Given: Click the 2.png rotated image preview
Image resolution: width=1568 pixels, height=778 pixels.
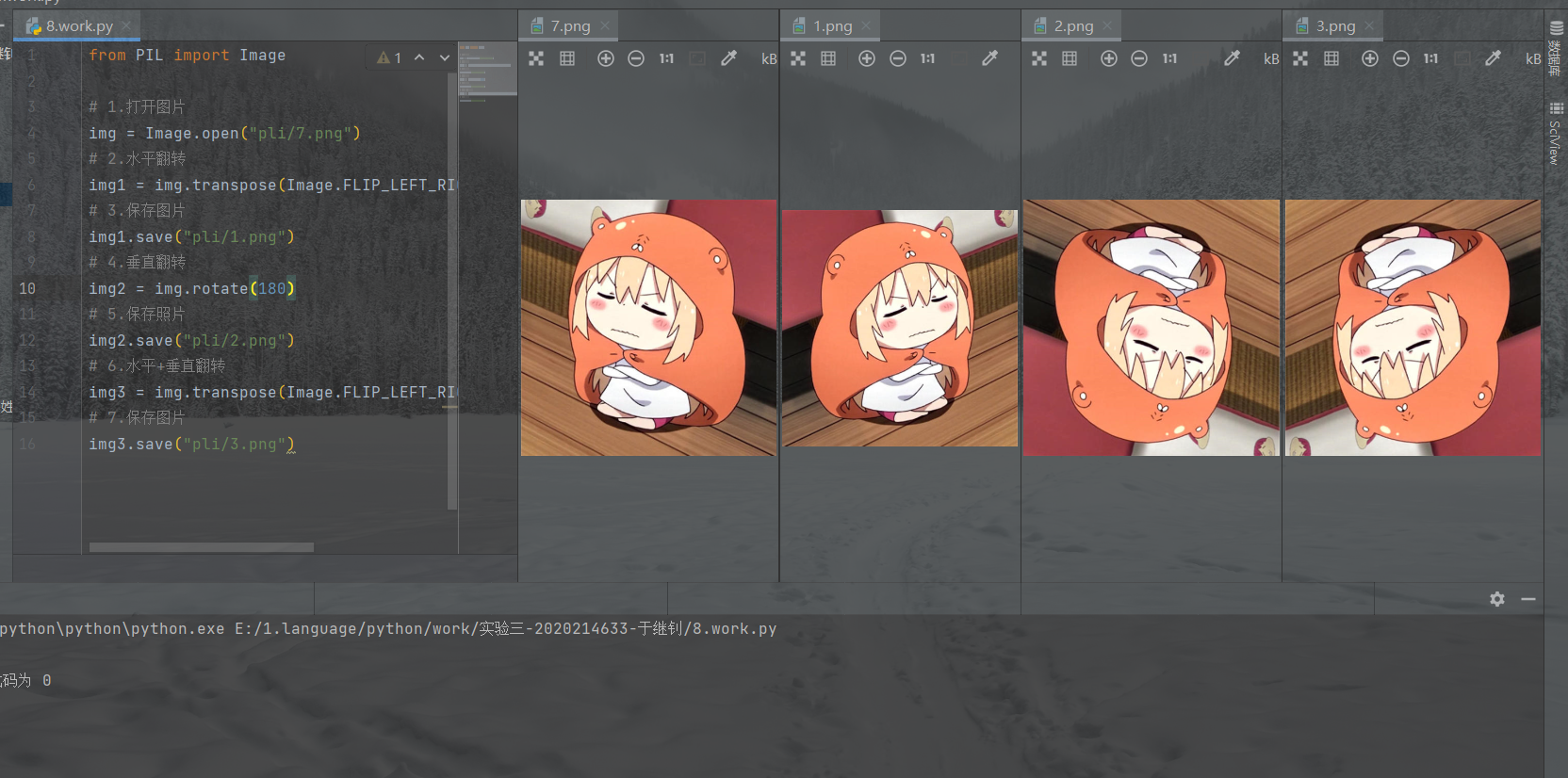Looking at the screenshot, I should point(1151,328).
